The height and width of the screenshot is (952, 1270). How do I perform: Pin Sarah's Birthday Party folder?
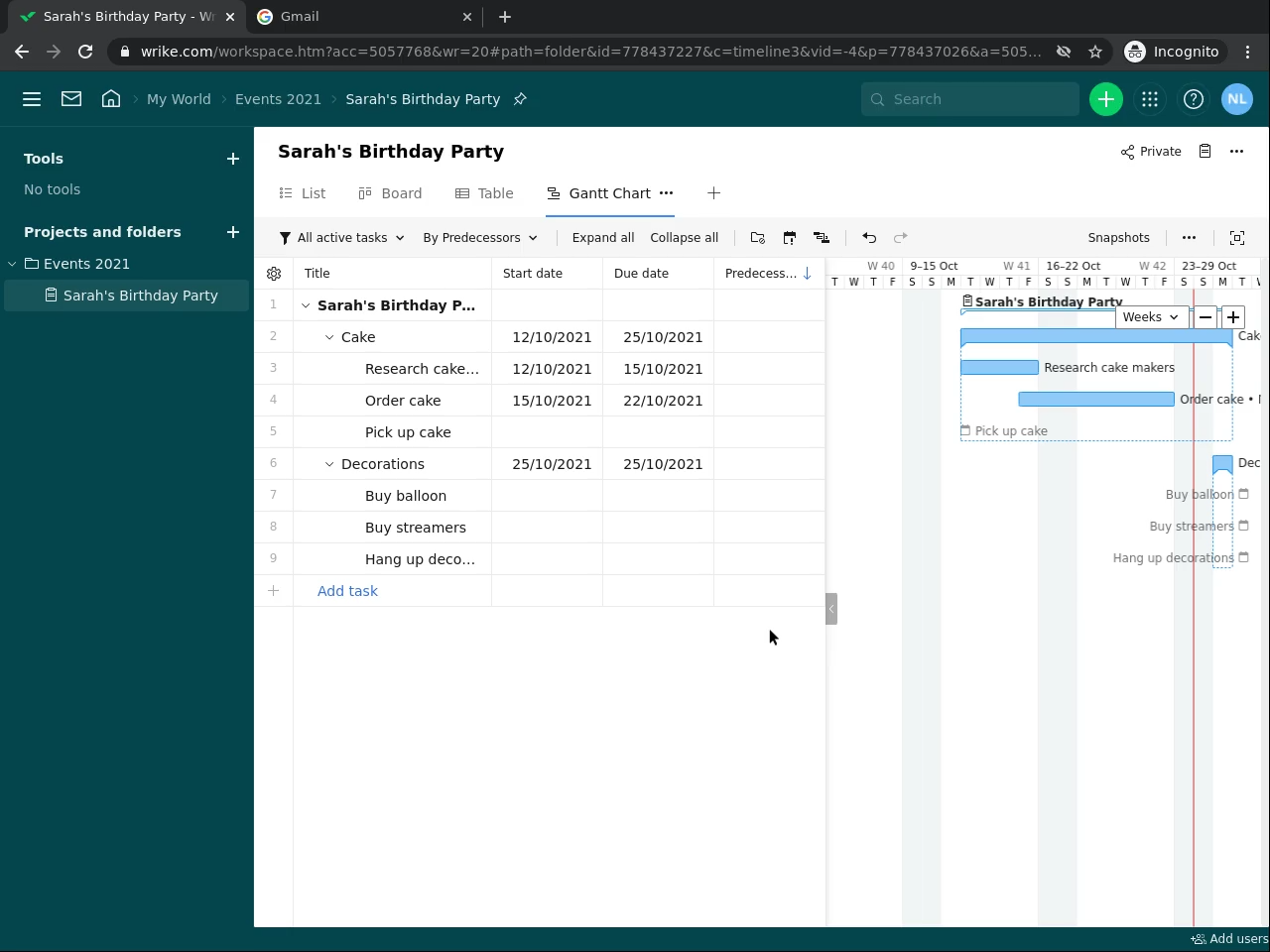[520, 99]
